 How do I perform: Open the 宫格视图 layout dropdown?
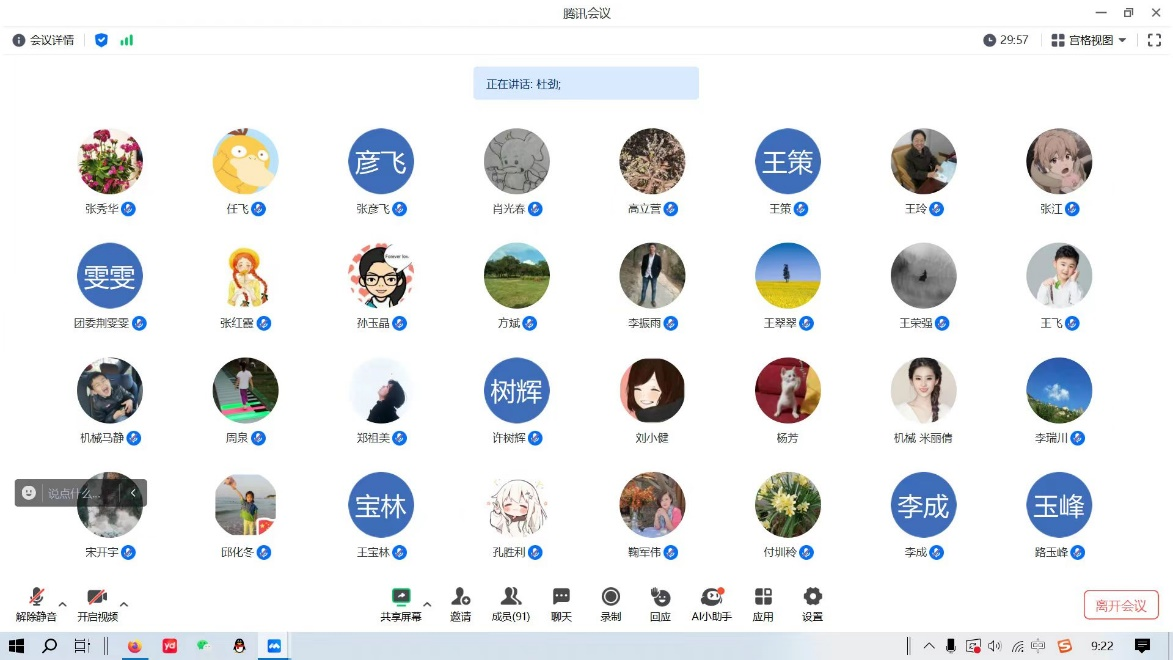pos(1089,40)
